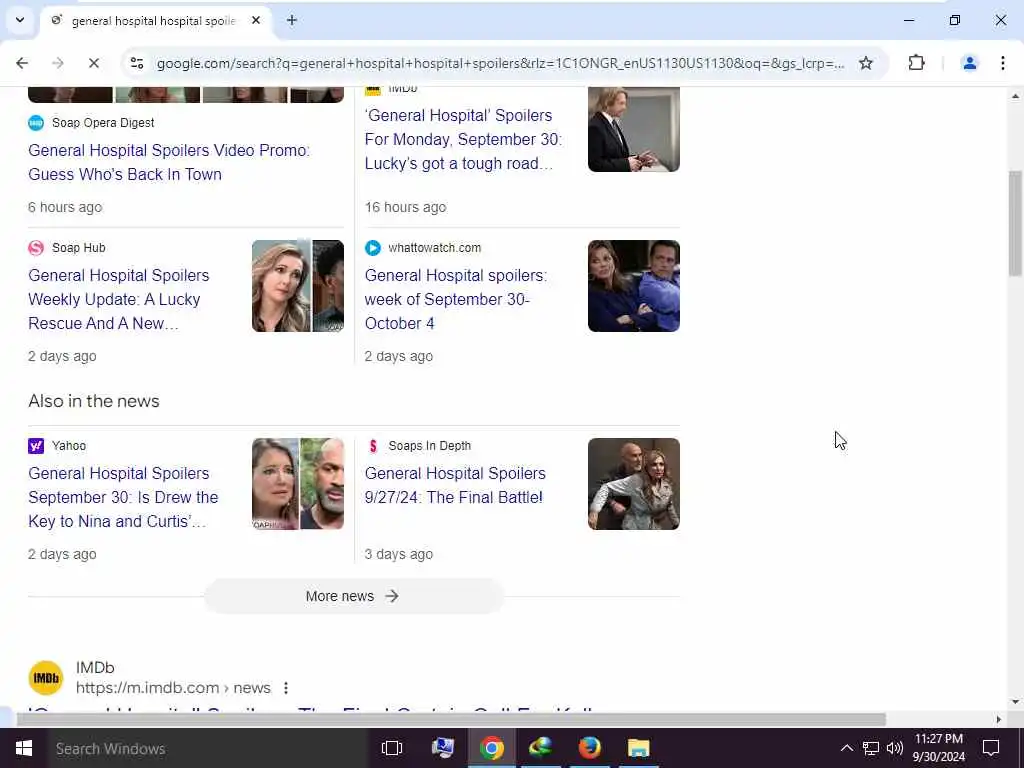The image size is (1024, 768).
Task: Open Firefox from the taskbar
Action: pyautogui.click(x=589, y=748)
